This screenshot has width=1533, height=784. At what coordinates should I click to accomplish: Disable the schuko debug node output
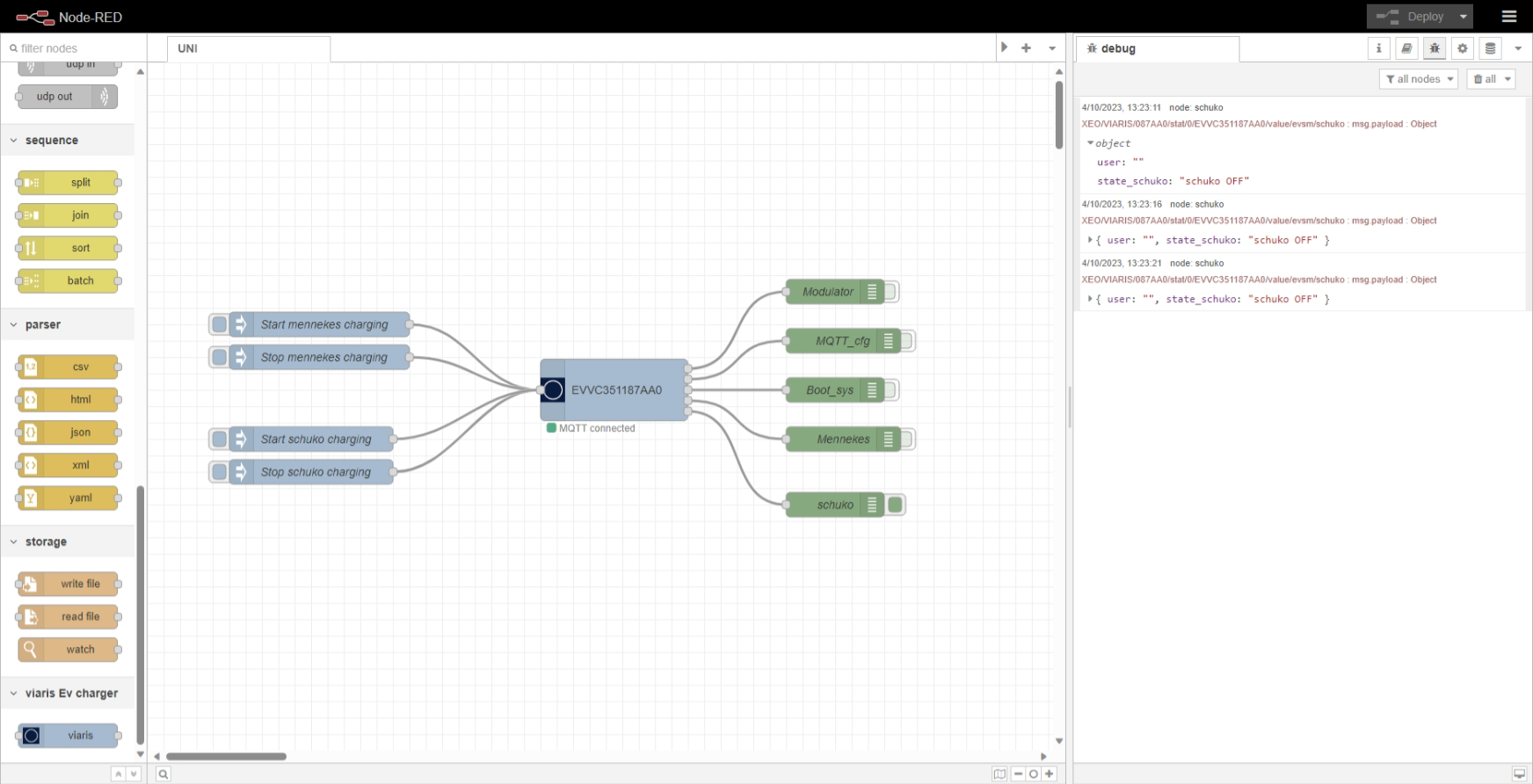(896, 505)
